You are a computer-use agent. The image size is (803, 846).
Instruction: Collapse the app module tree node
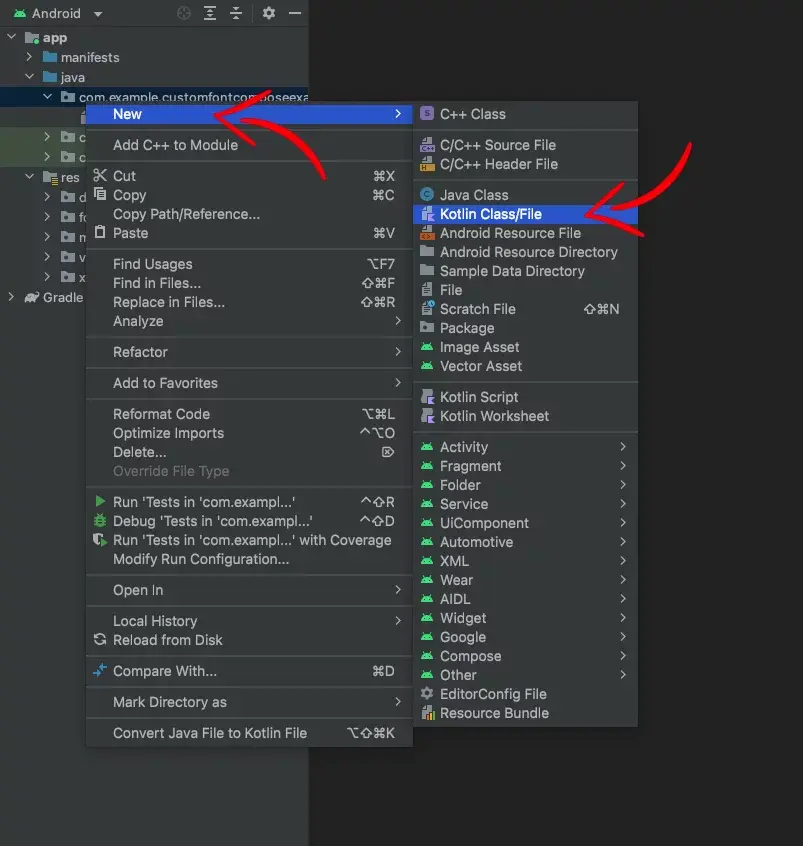coord(11,37)
